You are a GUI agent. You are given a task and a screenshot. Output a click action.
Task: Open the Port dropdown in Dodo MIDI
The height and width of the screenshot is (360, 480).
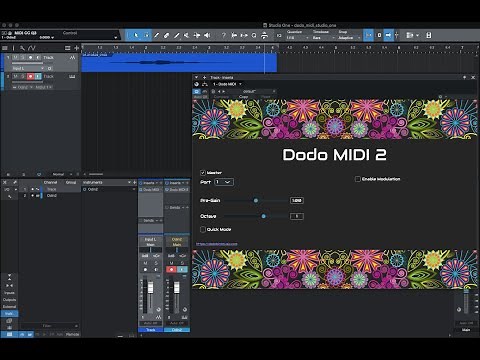(x=224, y=182)
